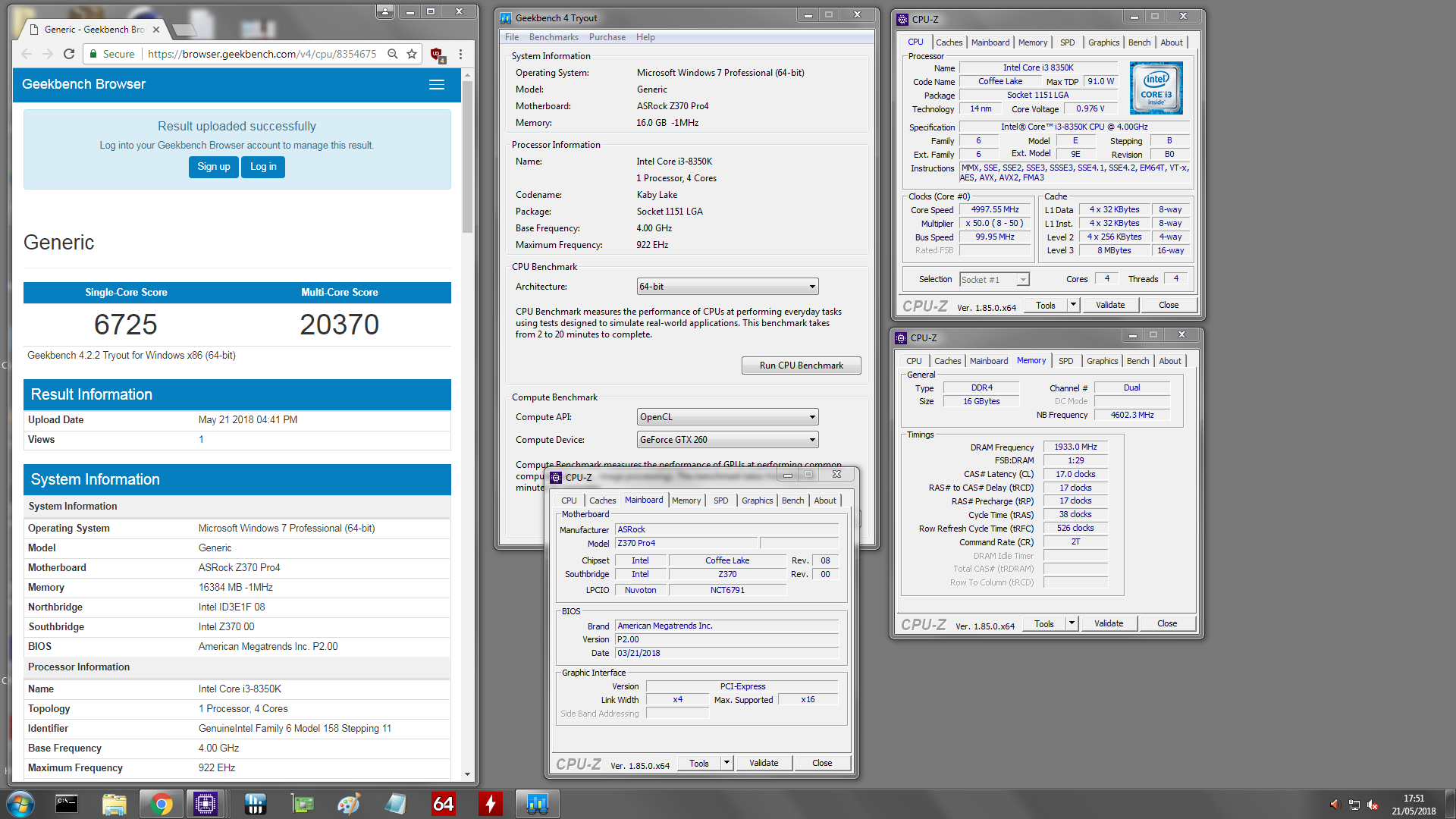The width and height of the screenshot is (1456, 819).
Task: Click Upload Date May 21 2018 04:41 PM
Action: [x=248, y=420]
